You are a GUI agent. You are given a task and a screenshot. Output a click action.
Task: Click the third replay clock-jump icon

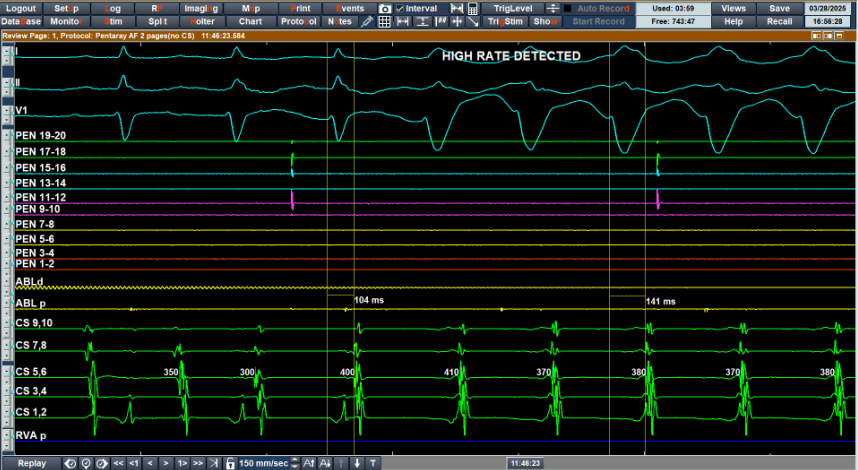[x=102, y=463]
